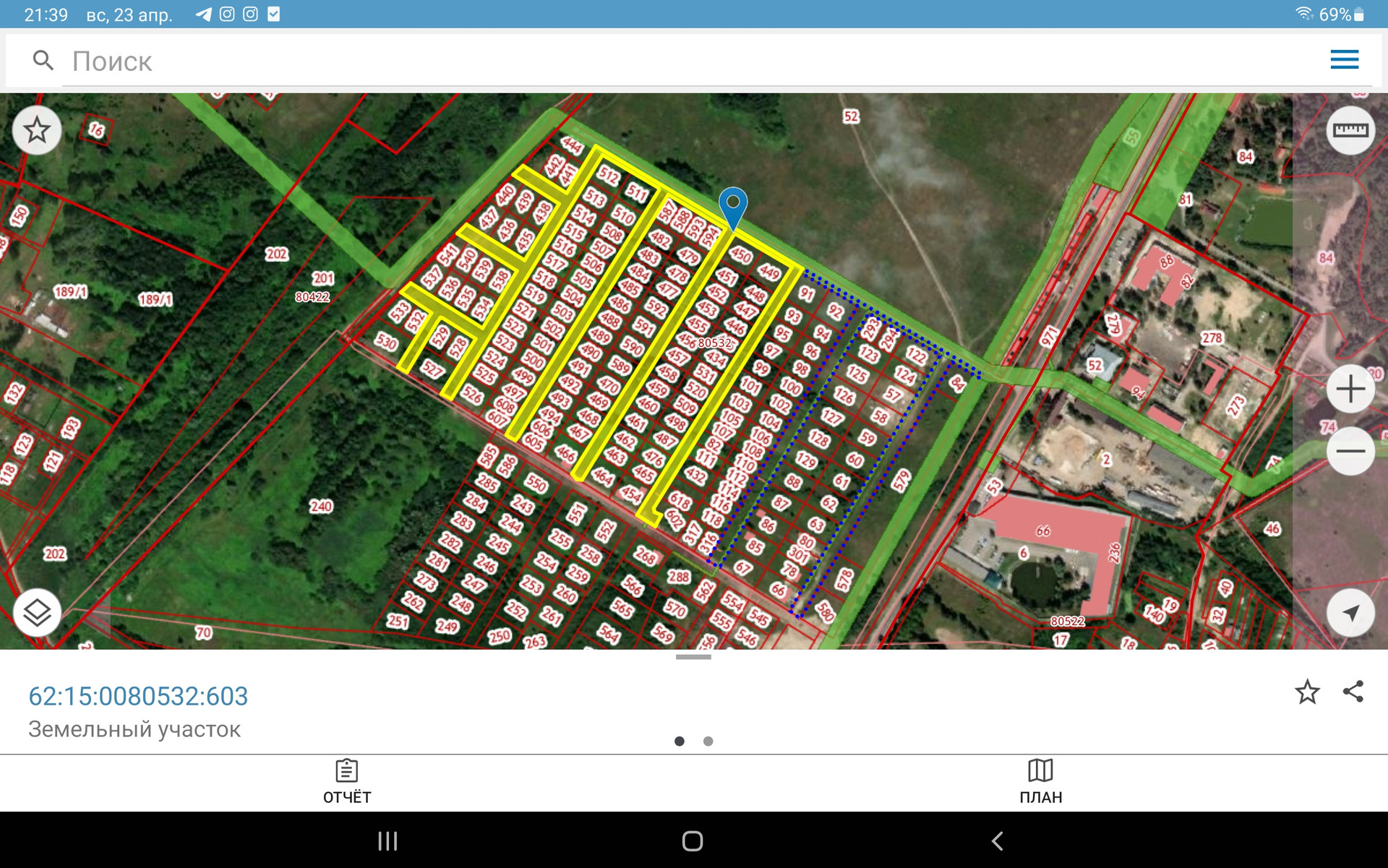This screenshot has width=1388, height=868.
Task: Select first info page dot
Action: tap(679, 741)
